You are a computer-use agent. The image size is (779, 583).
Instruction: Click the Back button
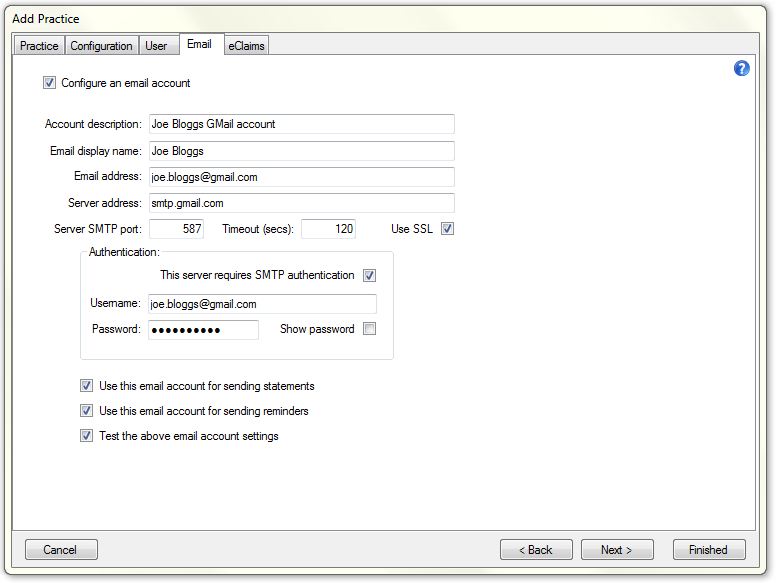[x=536, y=550]
